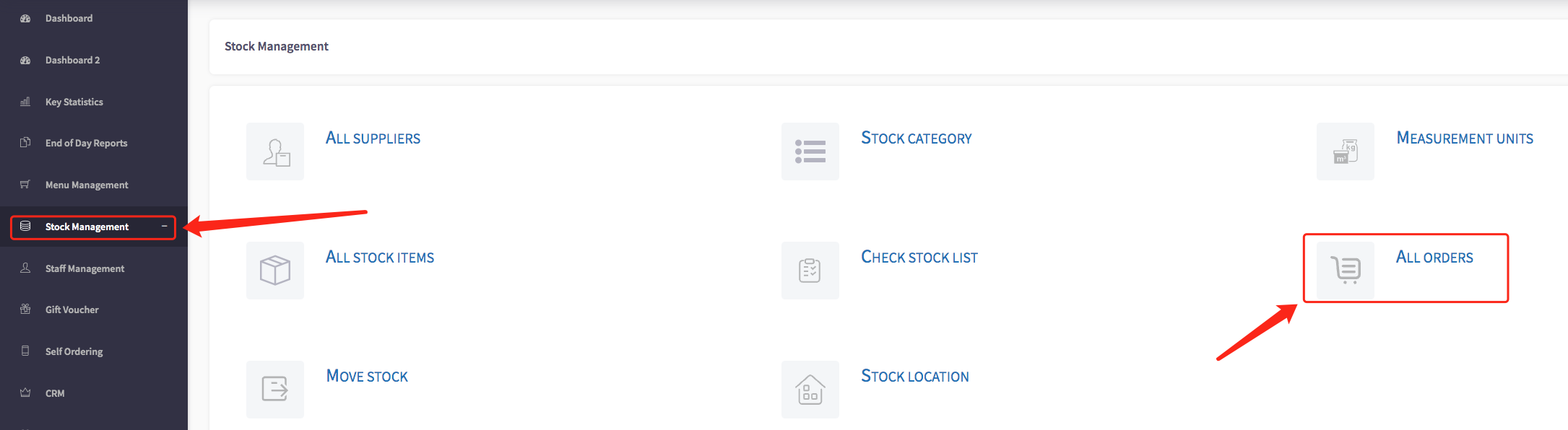Collapse the Stock Management sidebar menu
The height and width of the screenshot is (430, 1568).
[164, 227]
